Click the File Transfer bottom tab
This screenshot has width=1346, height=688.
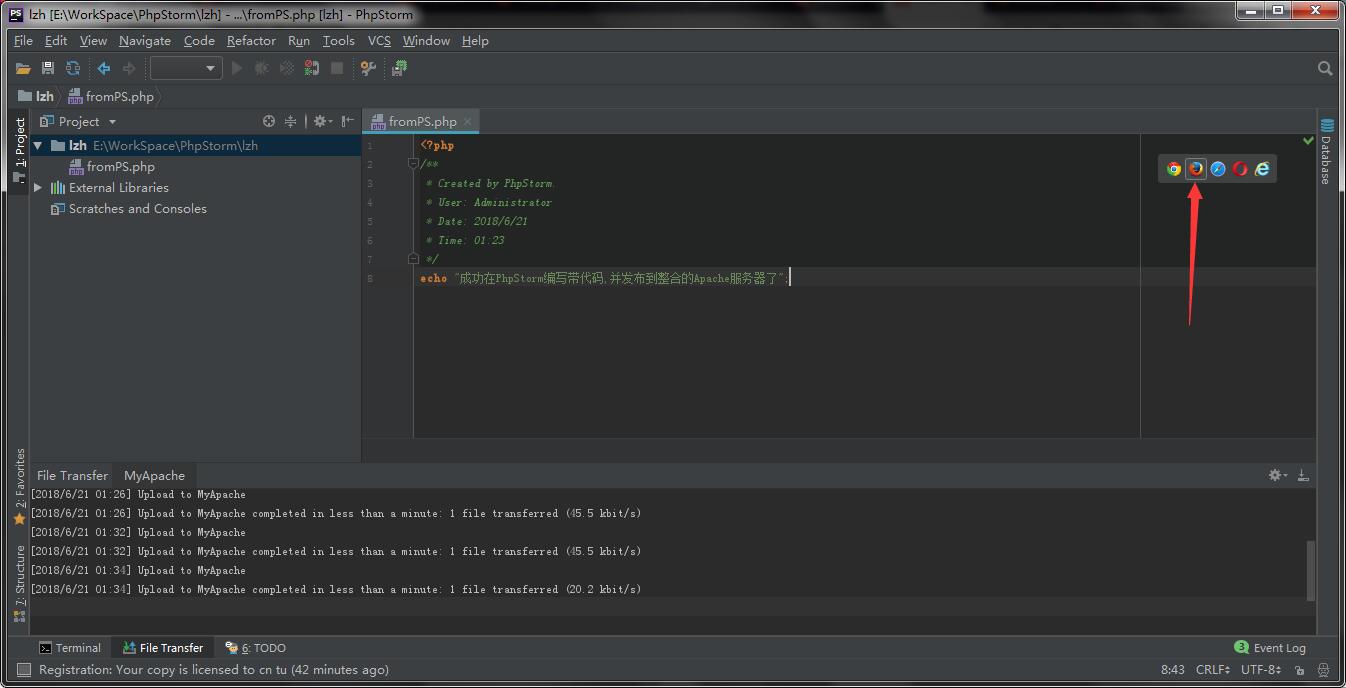pyautogui.click(x=163, y=647)
